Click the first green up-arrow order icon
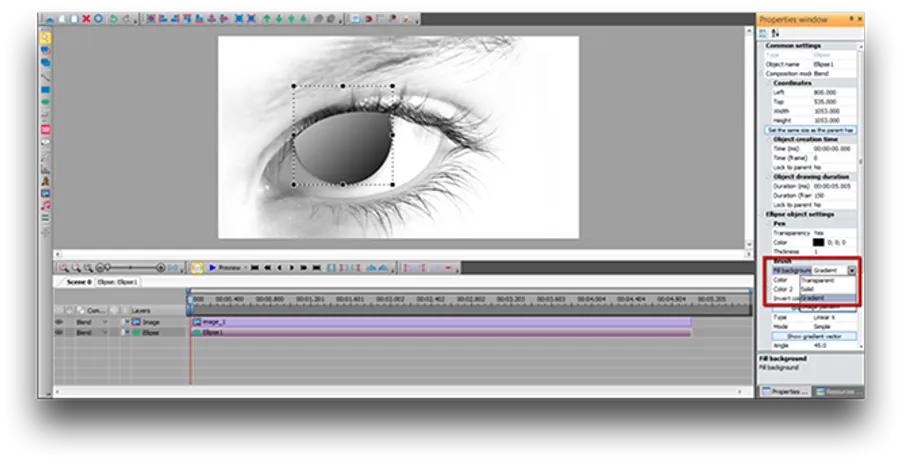Screen dimensions: 900x459 tap(266, 19)
